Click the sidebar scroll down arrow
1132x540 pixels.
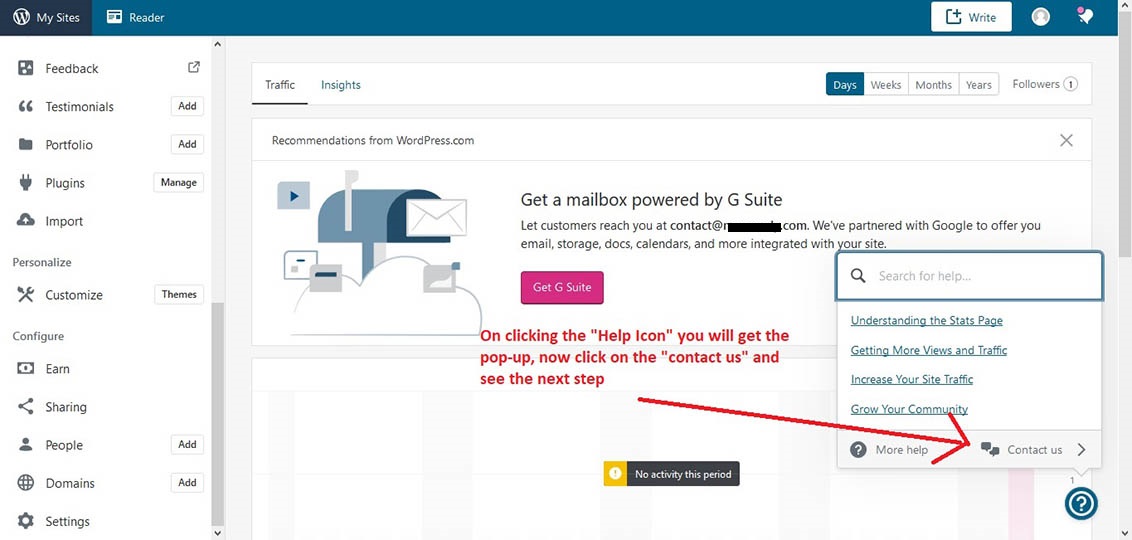[x=217, y=532]
